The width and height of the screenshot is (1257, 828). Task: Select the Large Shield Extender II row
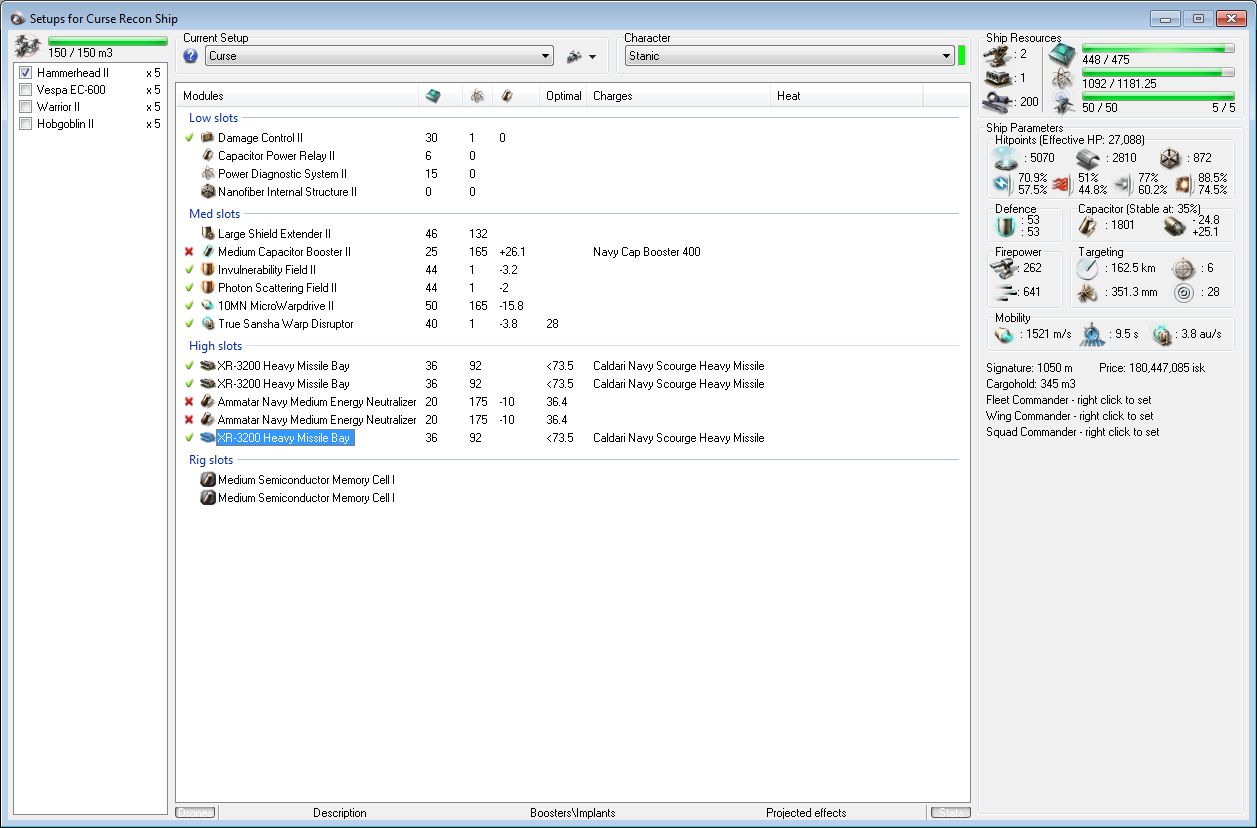pyautogui.click(x=567, y=234)
